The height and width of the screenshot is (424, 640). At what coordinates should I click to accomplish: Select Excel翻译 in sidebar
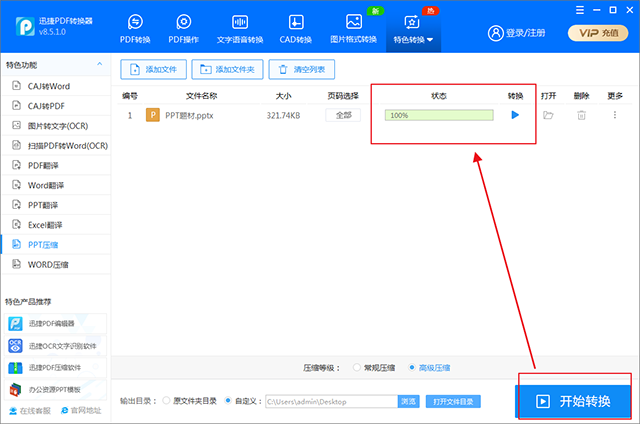tap(56, 225)
